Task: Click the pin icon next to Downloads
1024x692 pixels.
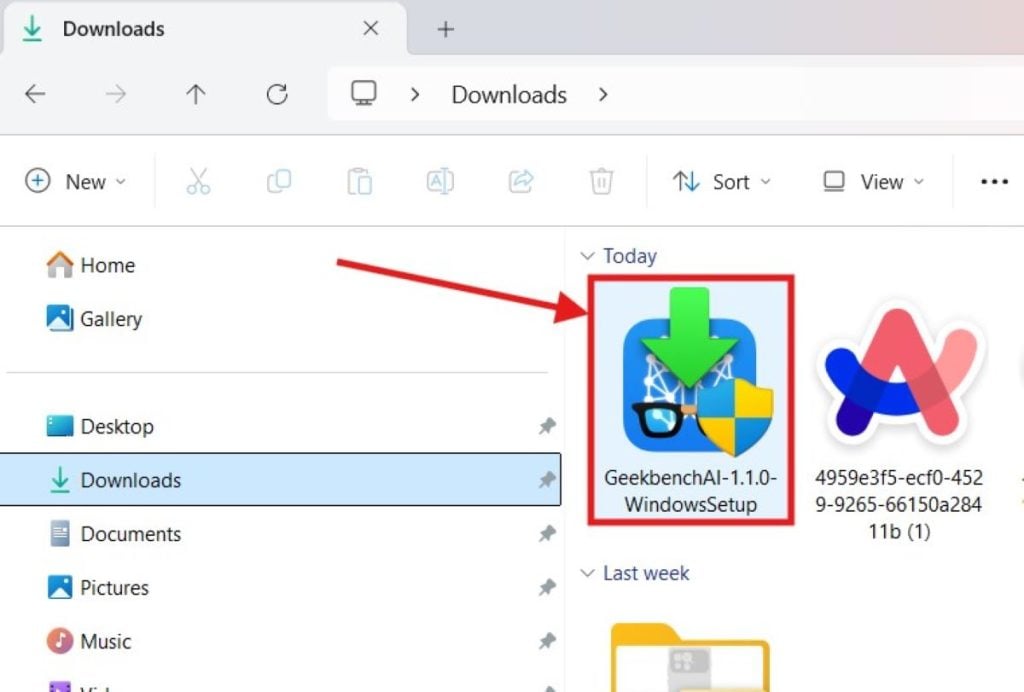Action: (x=547, y=480)
